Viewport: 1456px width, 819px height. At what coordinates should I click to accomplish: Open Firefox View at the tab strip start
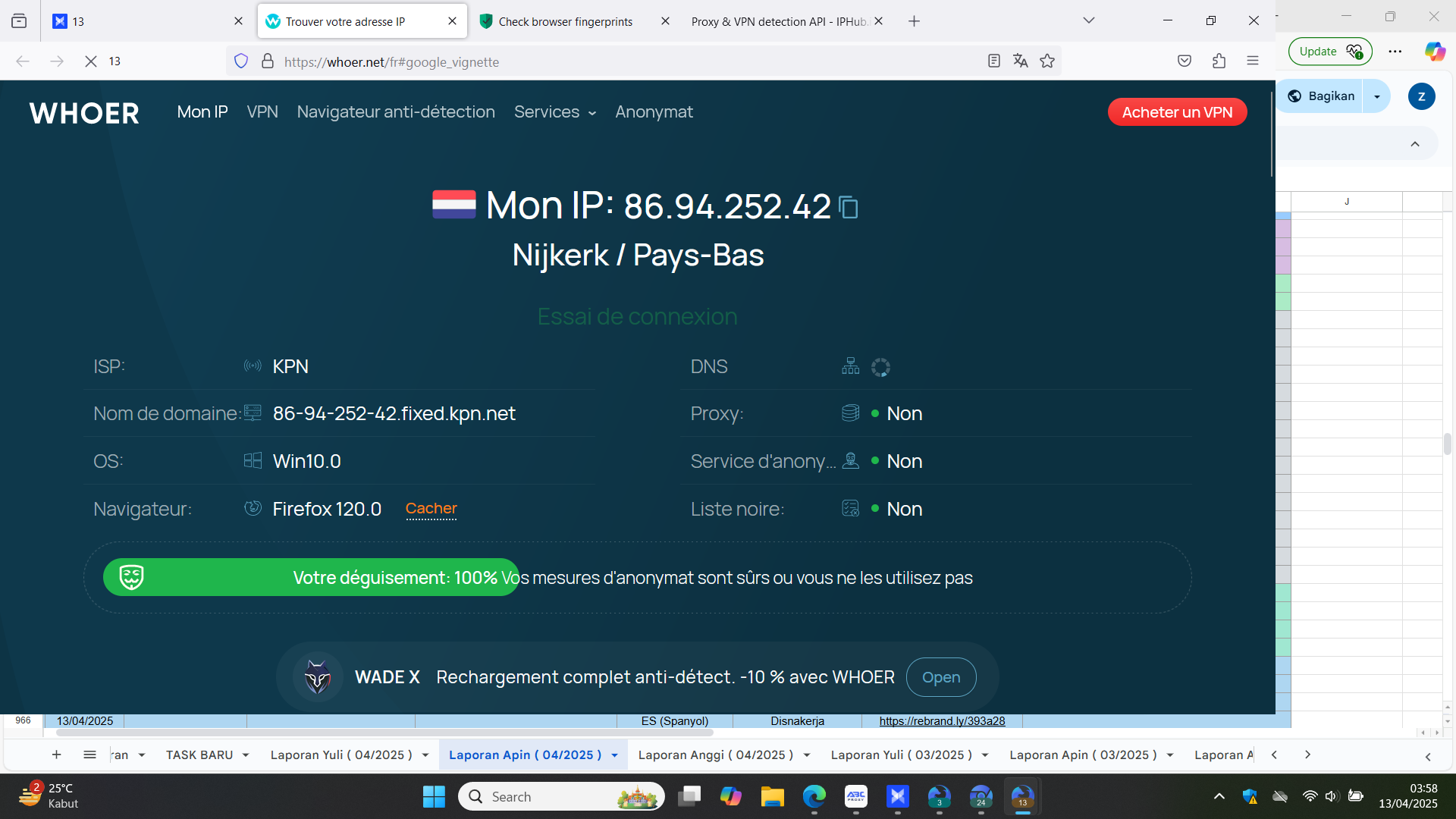19,21
